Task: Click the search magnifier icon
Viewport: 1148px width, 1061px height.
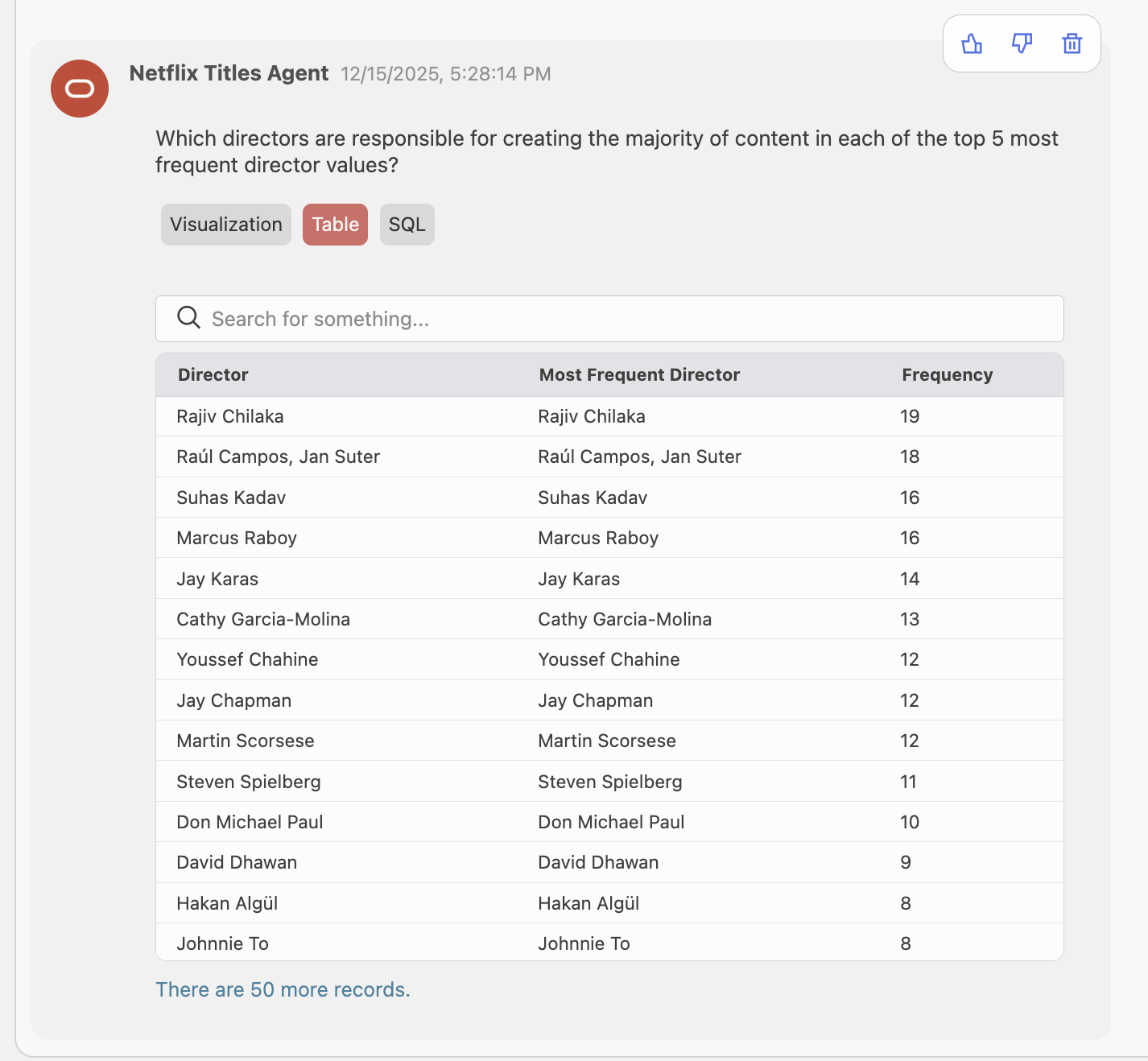Action: point(188,318)
